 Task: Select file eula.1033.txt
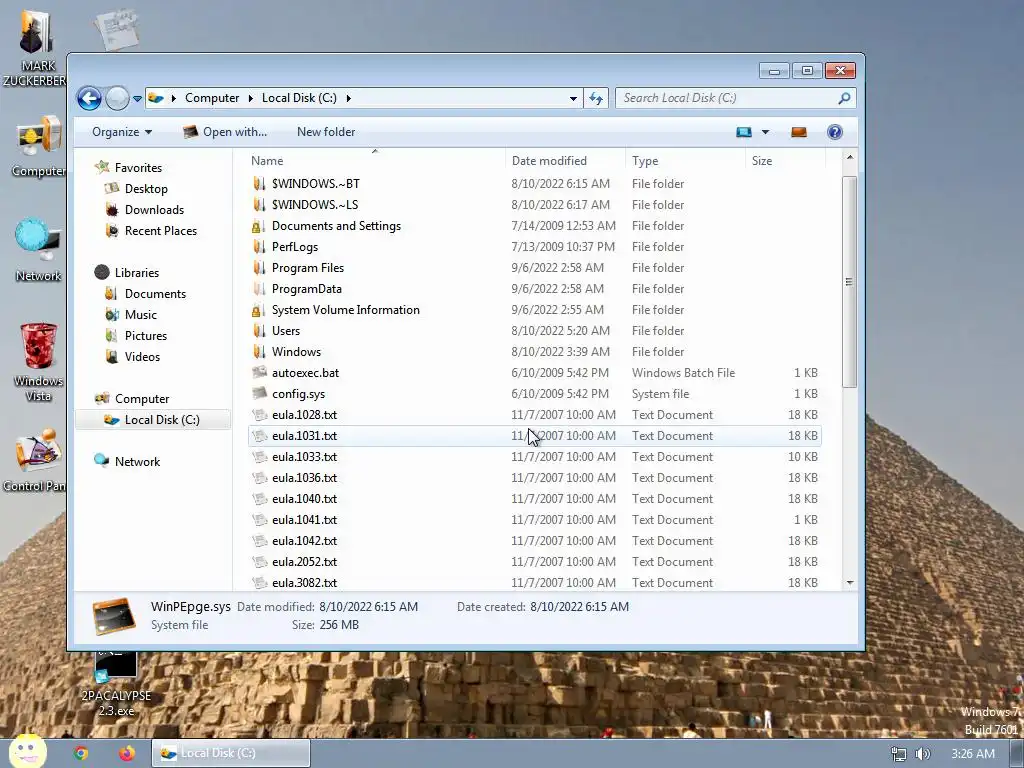[x=534, y=457]
